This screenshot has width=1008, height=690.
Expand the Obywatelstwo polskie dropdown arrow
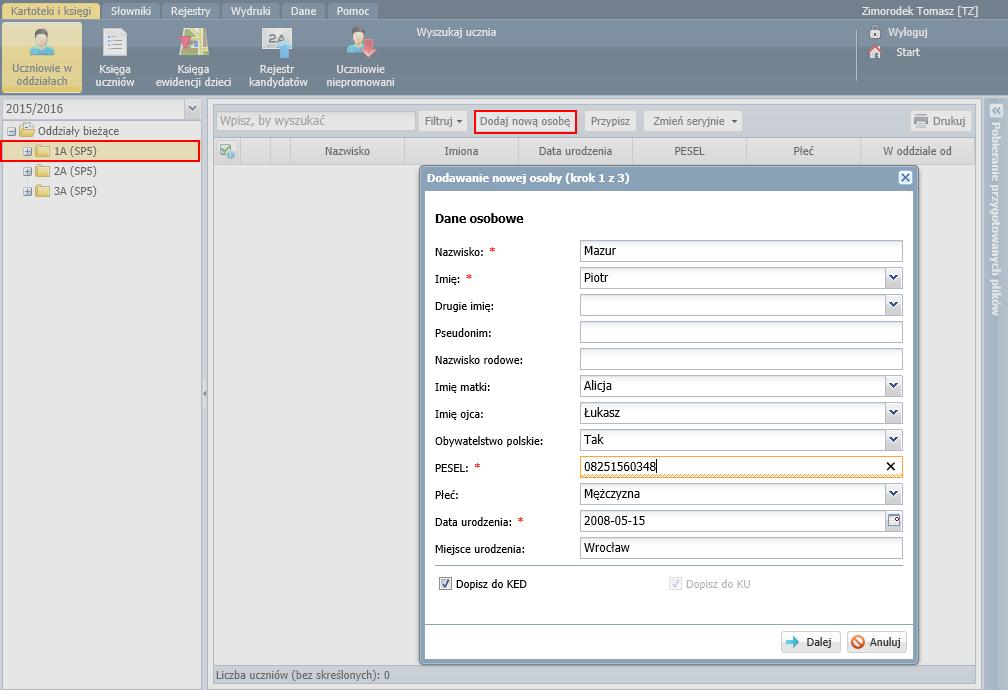pyautogui.click(x=894, y=440)
